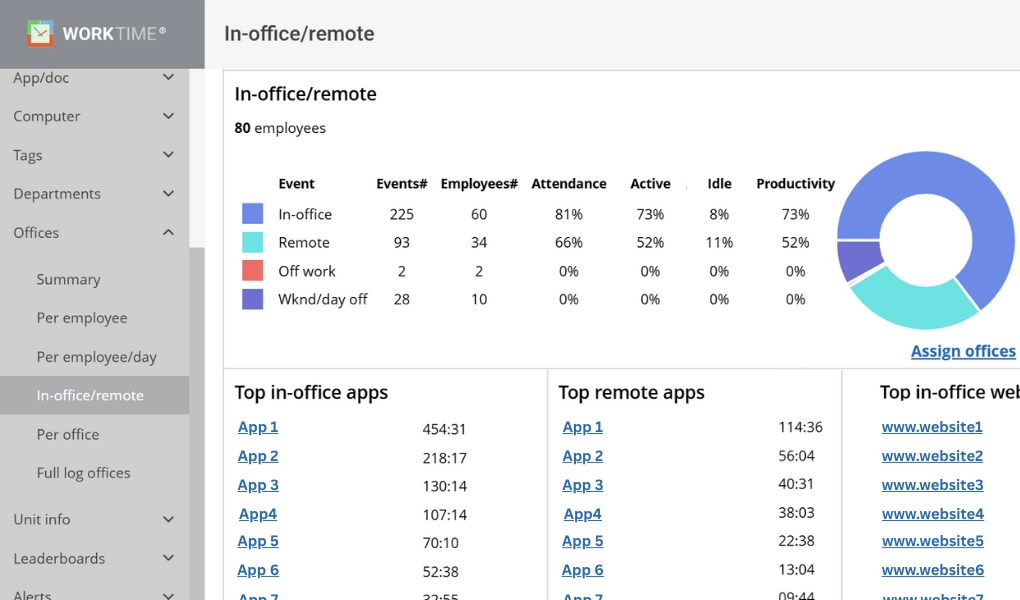Select the Per employee/day report
The height and width of the screenshot is (600, 1020).
tap(95, 356)
